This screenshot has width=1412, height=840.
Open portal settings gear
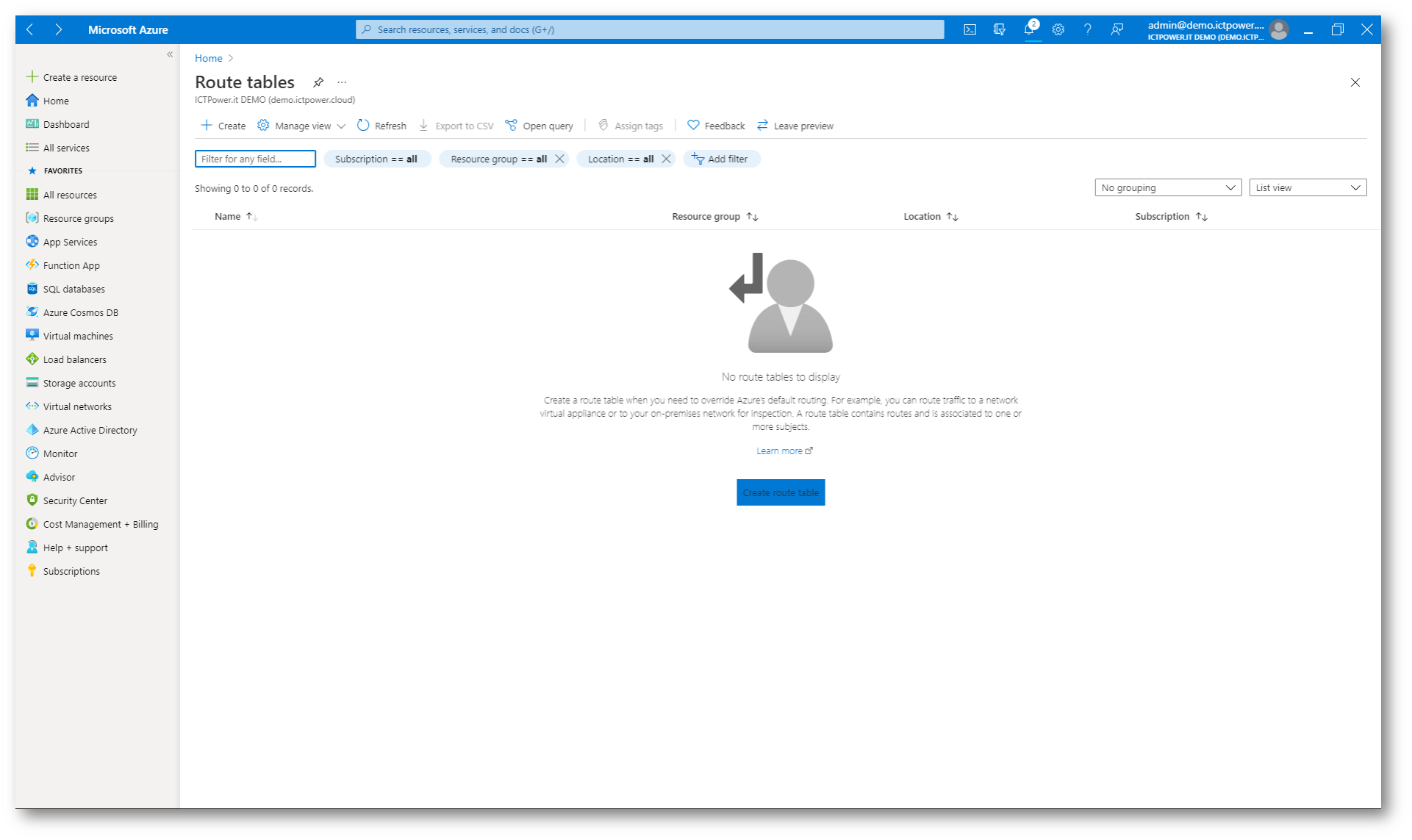1058,29
